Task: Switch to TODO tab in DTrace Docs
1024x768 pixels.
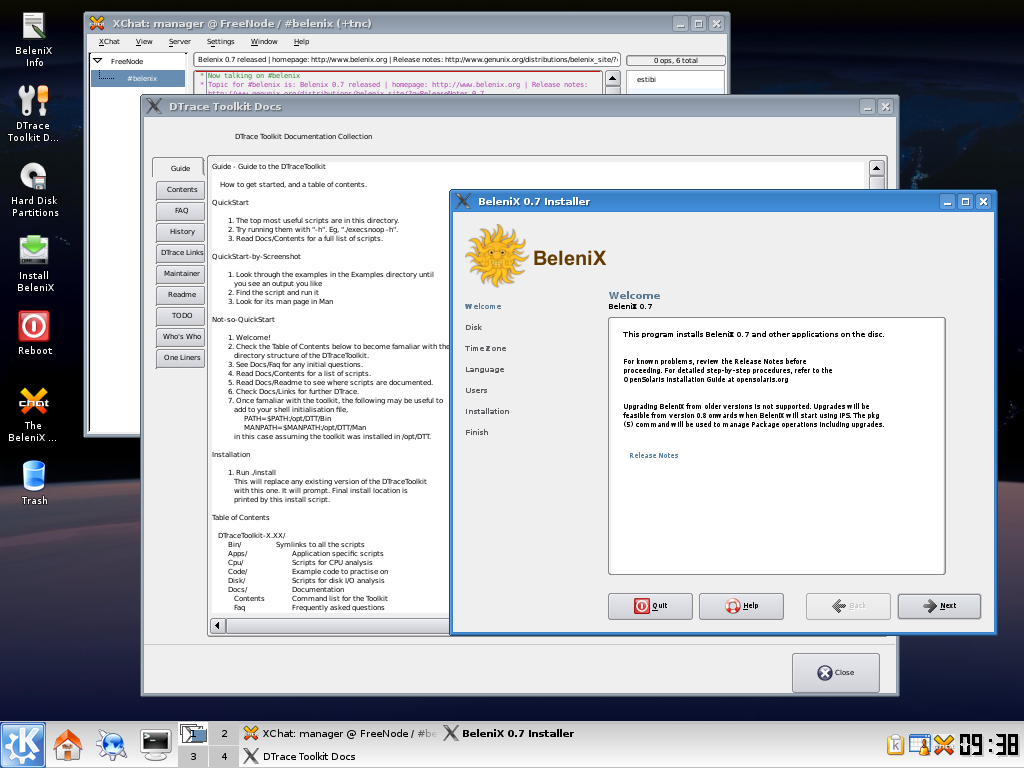Action: [x=181, y=315]
